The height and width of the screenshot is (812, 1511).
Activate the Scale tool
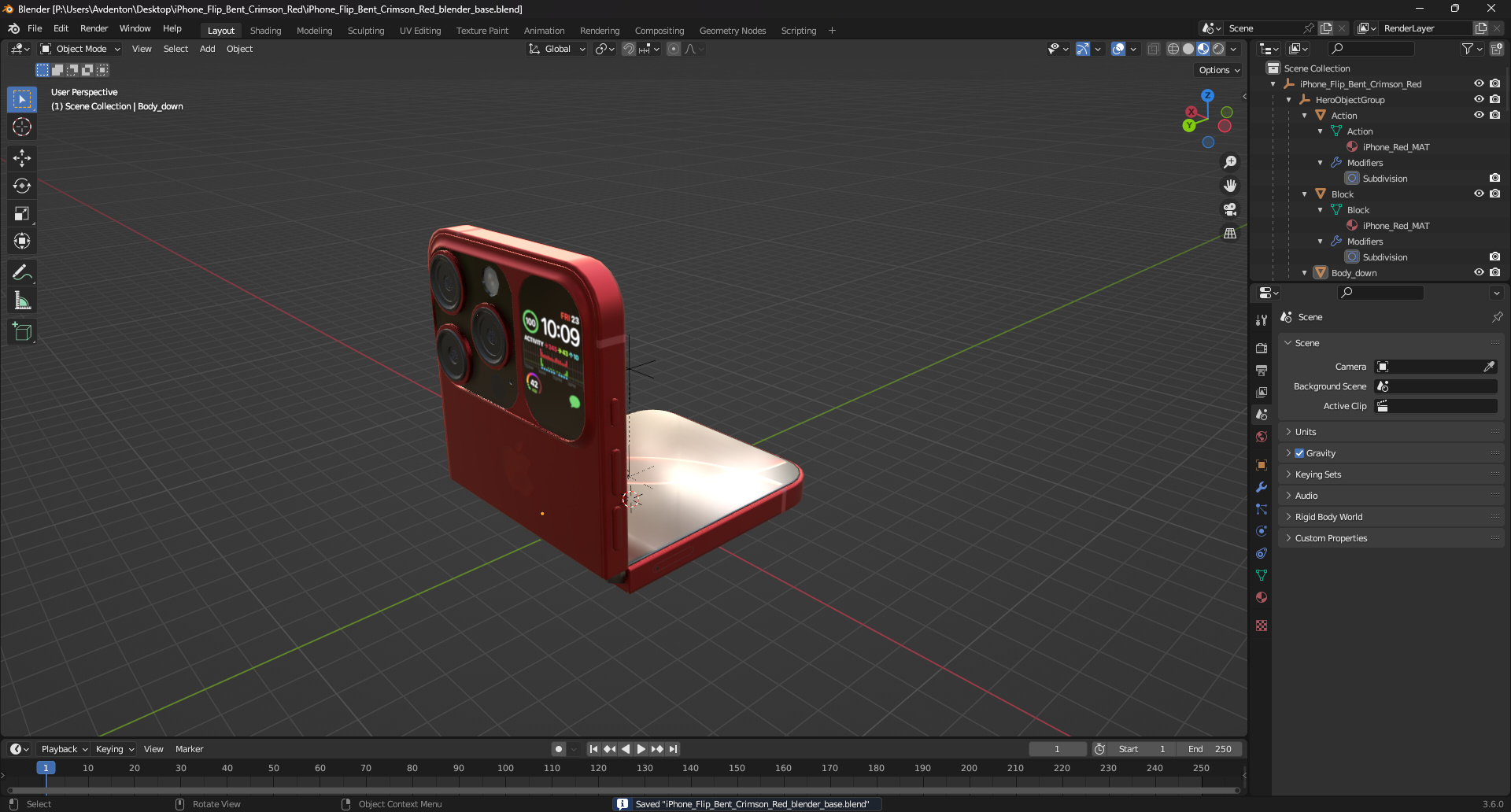22,213
